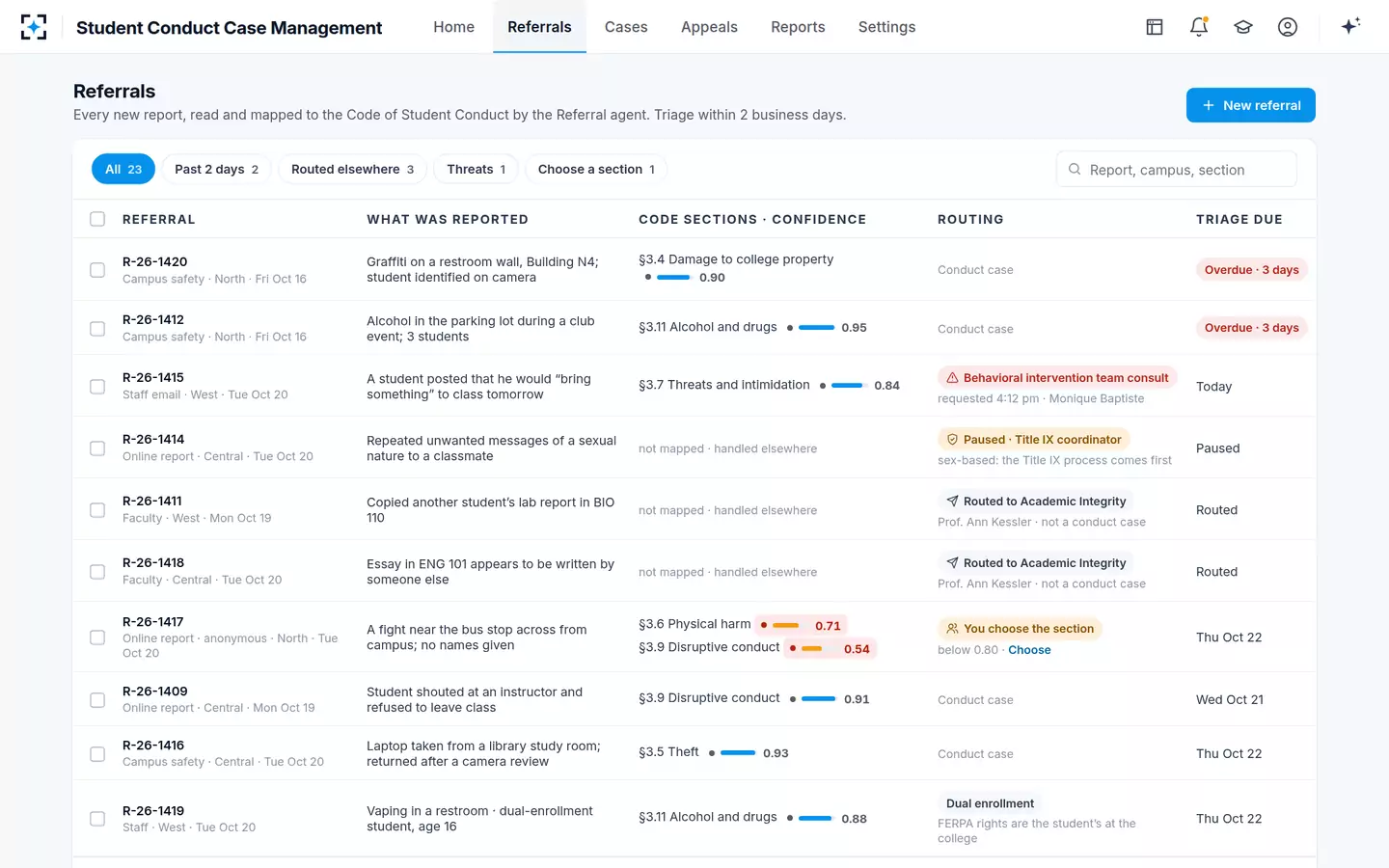Click the send icon for R-26-1418 routing
The image size is (1389, 868).
(952, 563)
